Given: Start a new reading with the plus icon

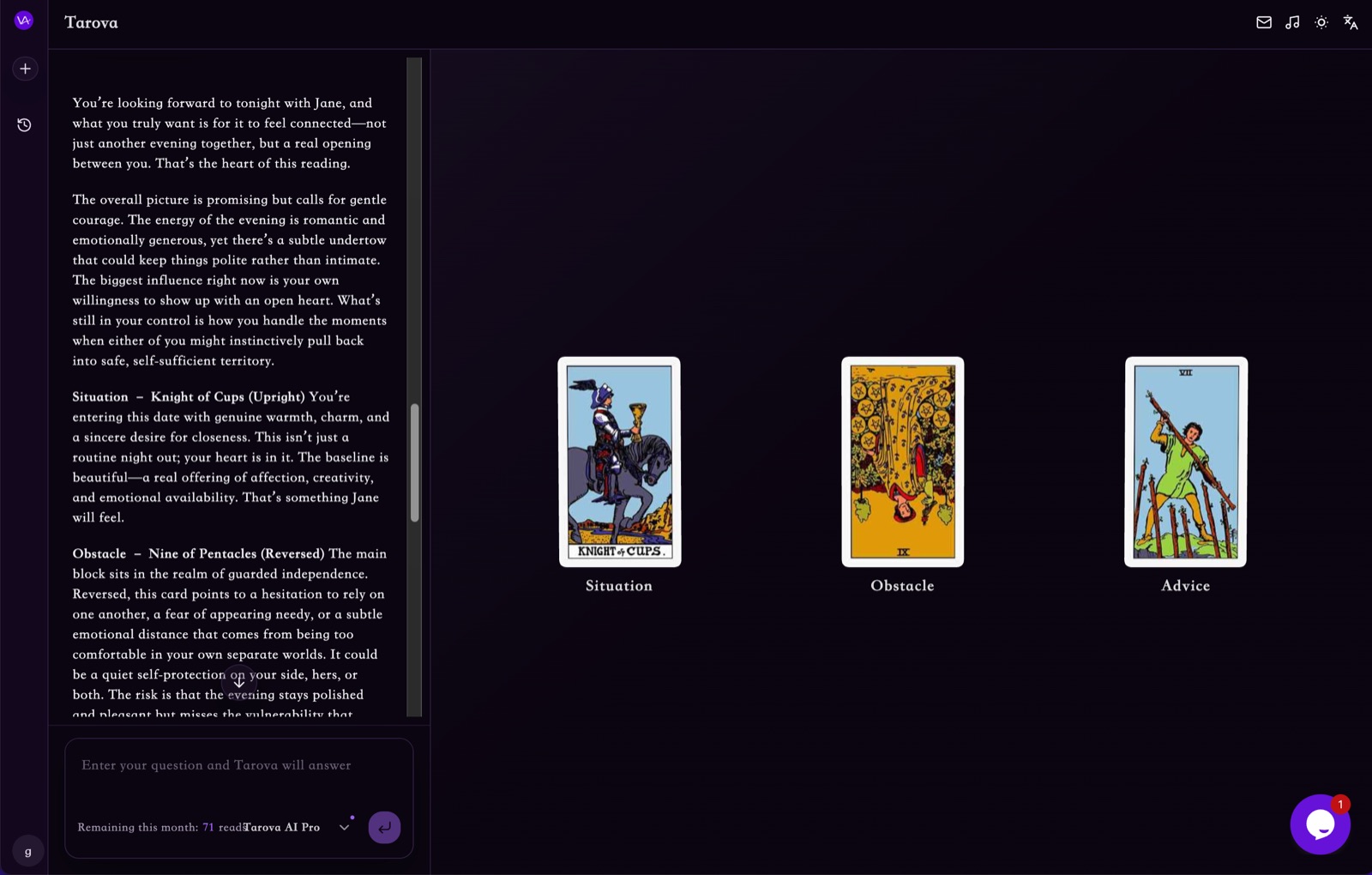Looking at the screenshot, I should click(x=25, y=69).
